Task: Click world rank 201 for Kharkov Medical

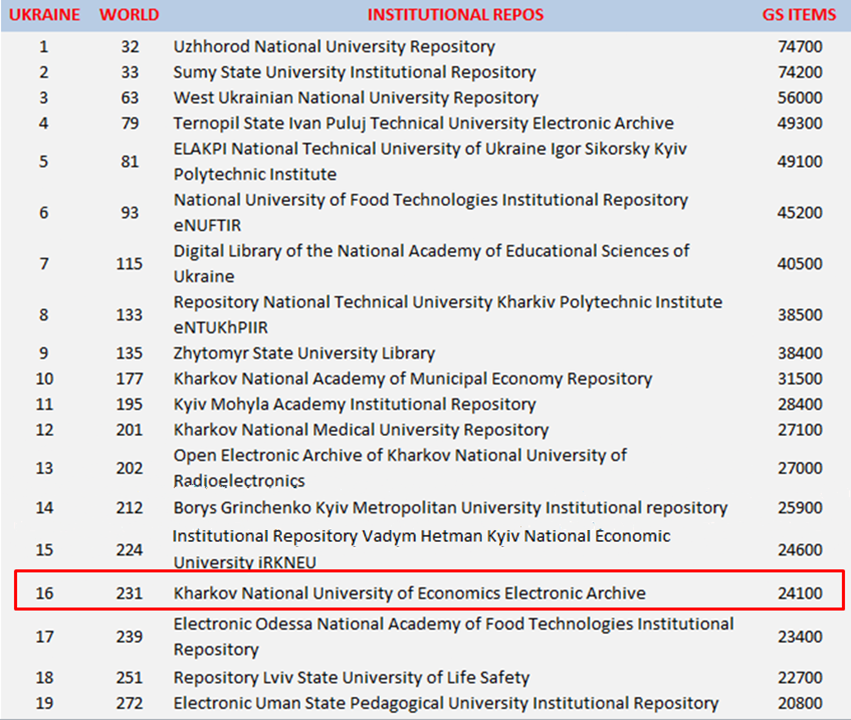Action: coord(129,430)
